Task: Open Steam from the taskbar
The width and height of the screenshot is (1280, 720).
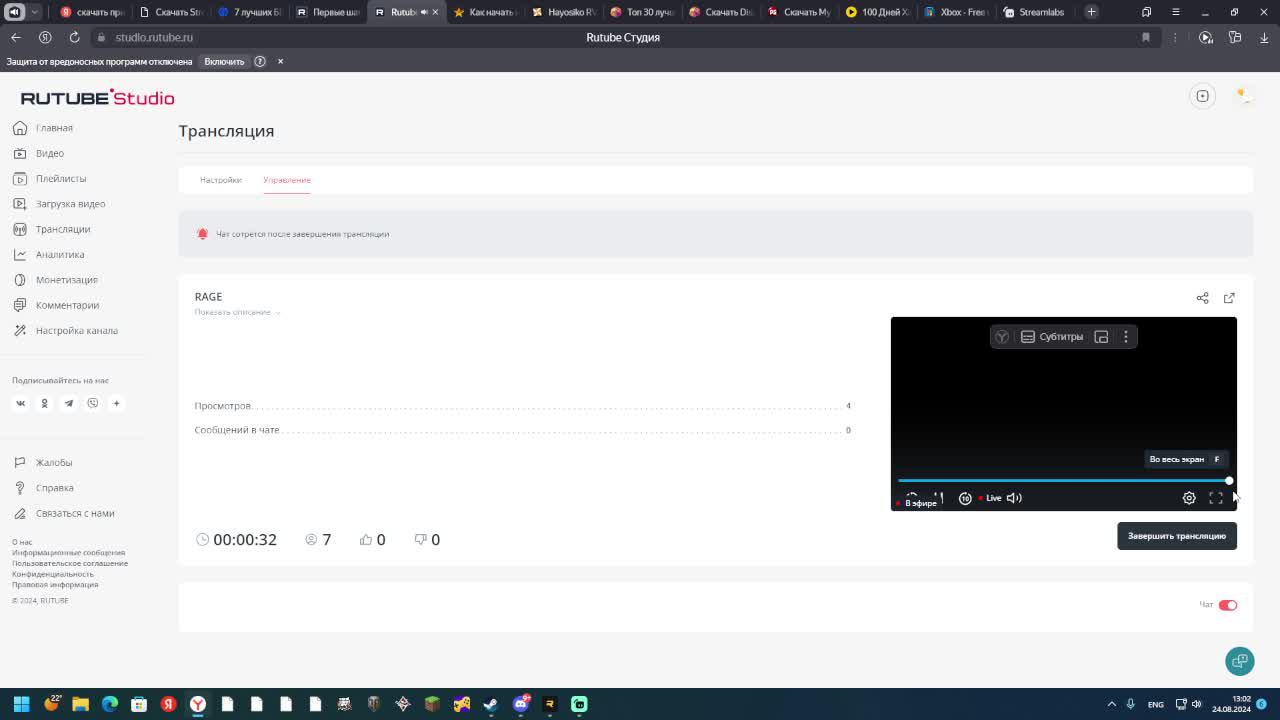Action: click(x=491, y=704)
